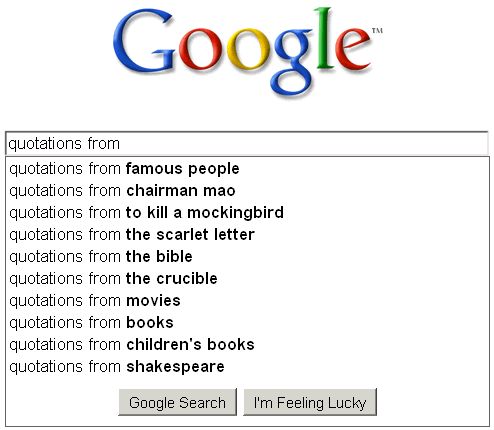This screenshot has width=494, height=430.
Task: Click the search box containing "quotations from"
Action: click(247, 144)
